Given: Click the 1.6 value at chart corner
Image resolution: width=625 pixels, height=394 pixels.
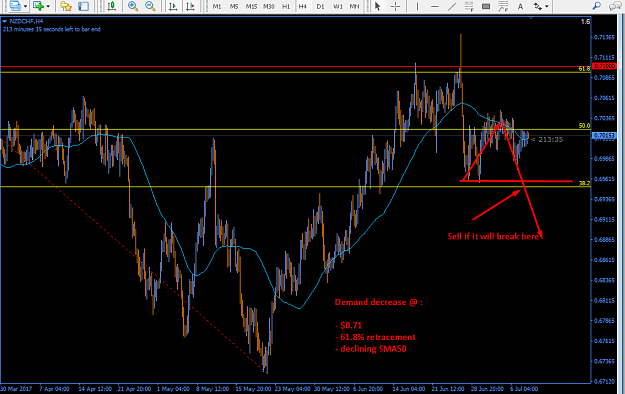Looking at the screenshot, I should (585, 22).
